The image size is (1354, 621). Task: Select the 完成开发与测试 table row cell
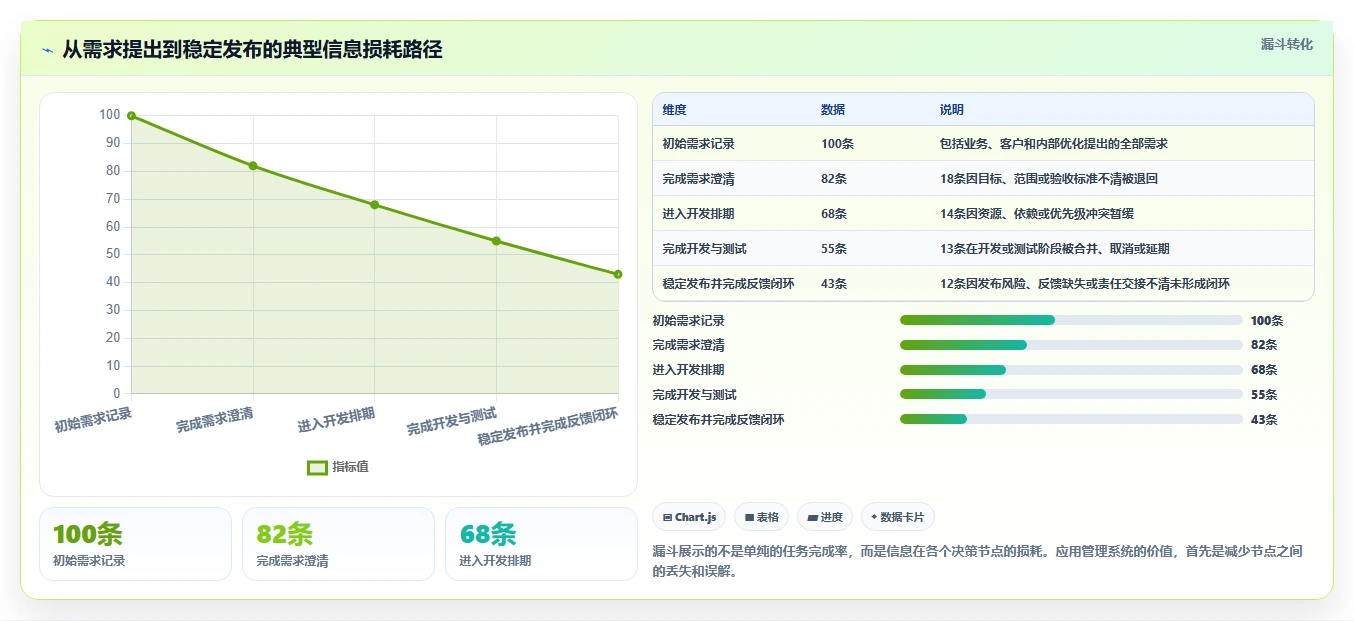tap(732, 249)
